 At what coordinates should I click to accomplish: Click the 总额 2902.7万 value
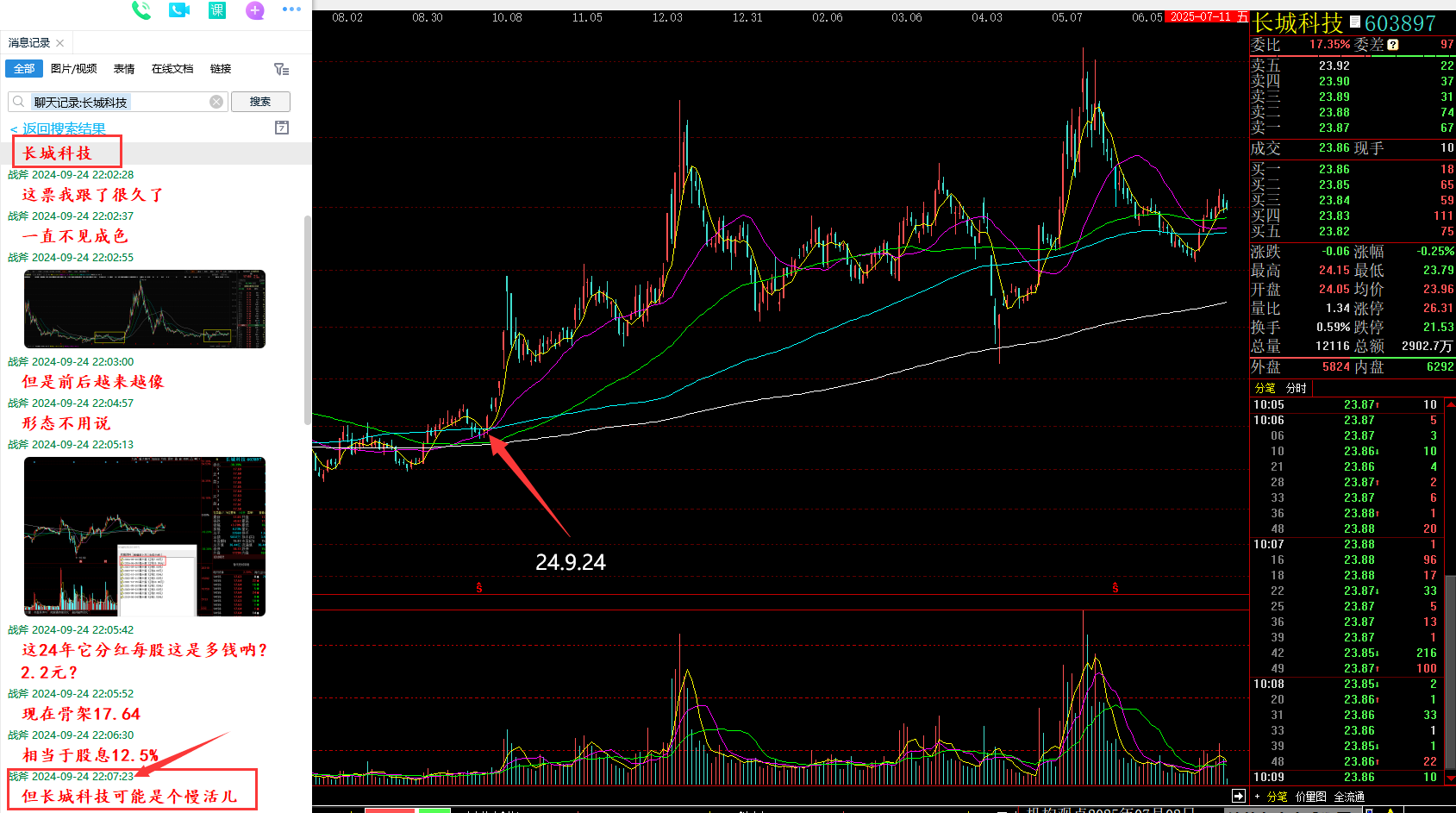tap(1428, 346)
